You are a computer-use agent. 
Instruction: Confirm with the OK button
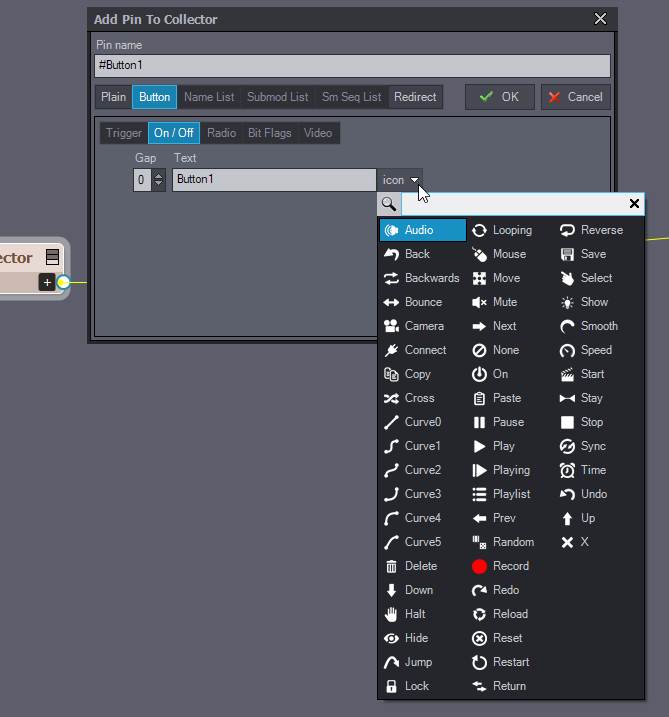click(x=499, y=97)
